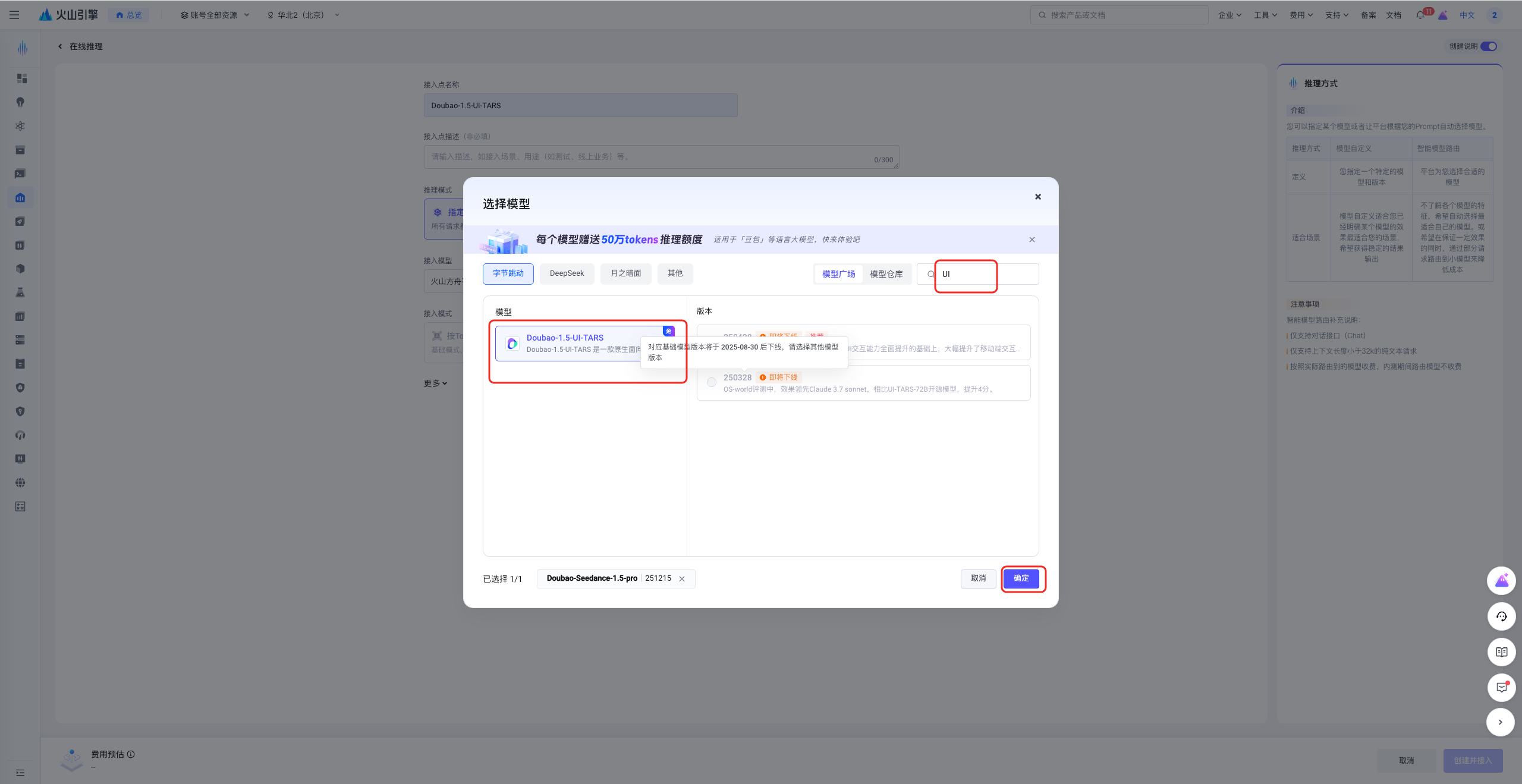1522x784 pixels.
Task: Switch to the DeepSeek tab
Action: [x=567, y=273]
